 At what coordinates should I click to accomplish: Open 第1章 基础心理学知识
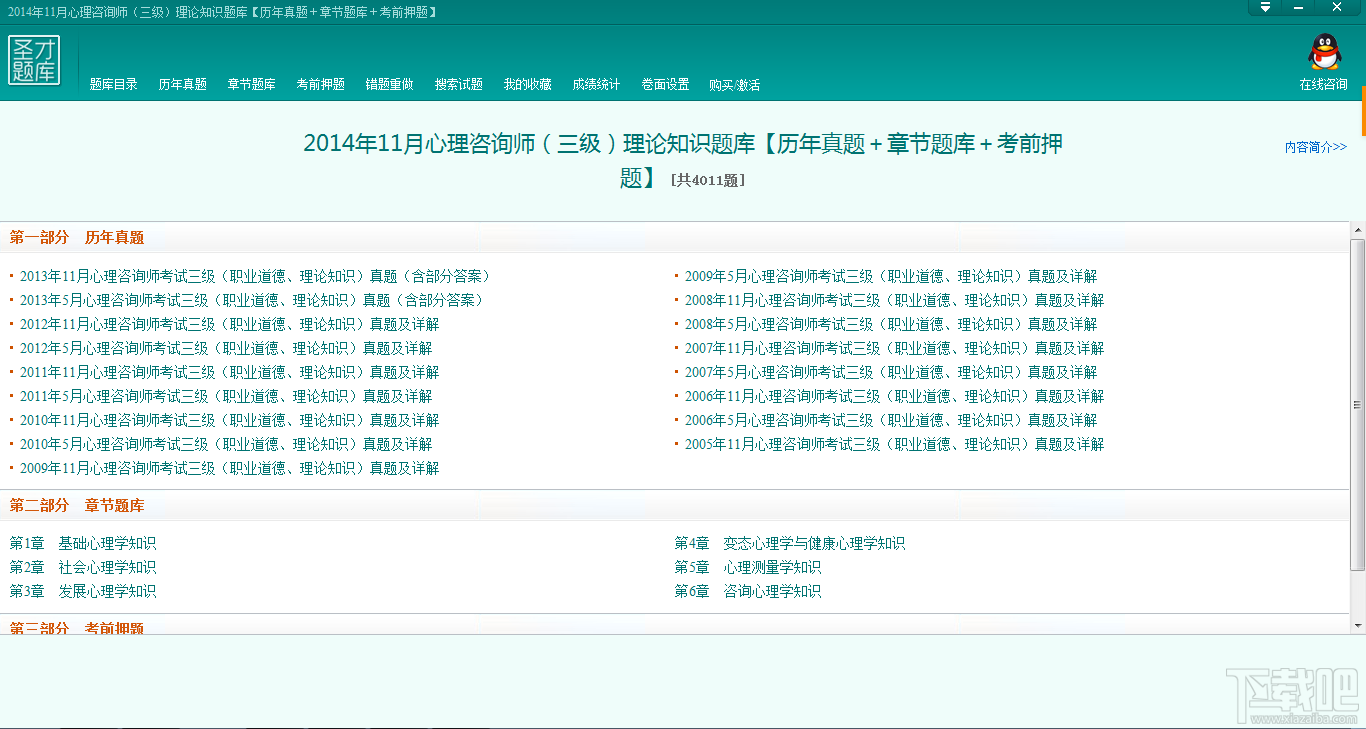click(83, 544)
